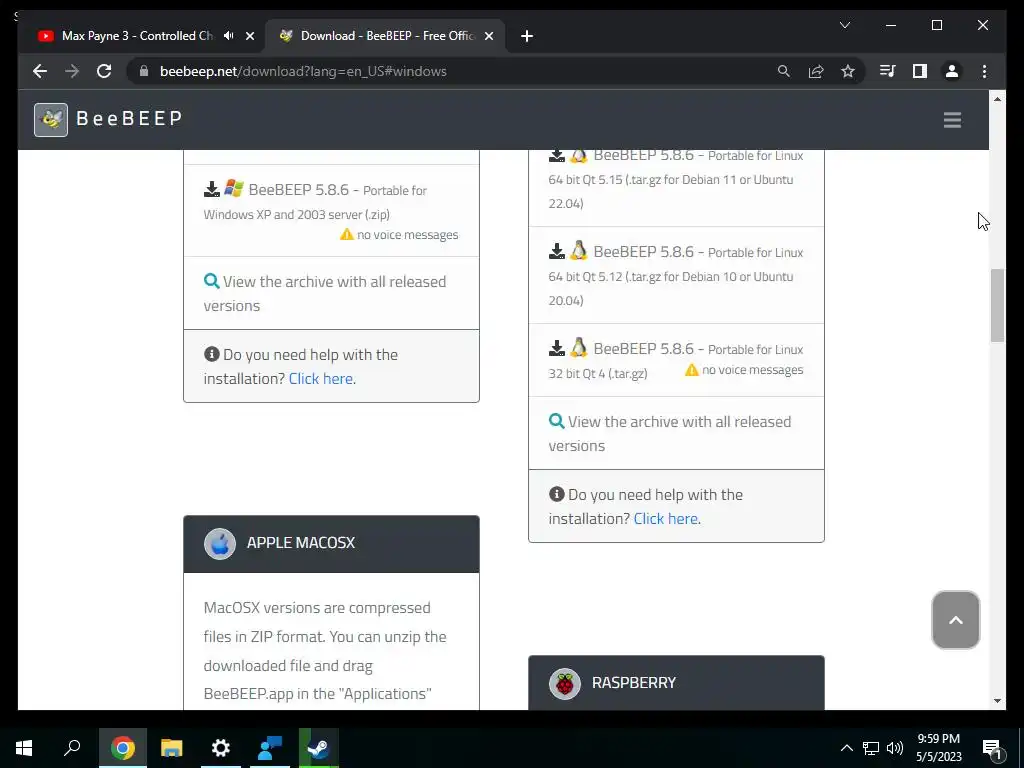Click the scrollbar down arrow

point(997,701)
